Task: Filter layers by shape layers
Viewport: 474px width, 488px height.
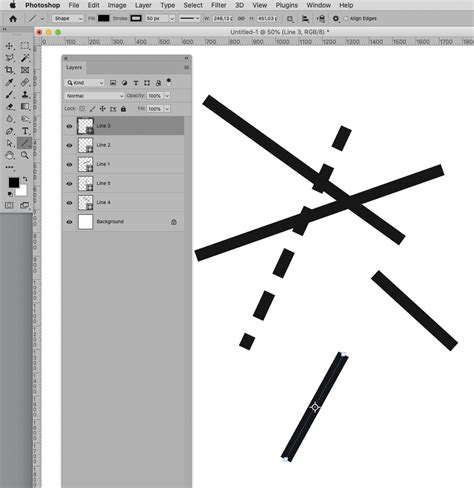Action: 147,83
